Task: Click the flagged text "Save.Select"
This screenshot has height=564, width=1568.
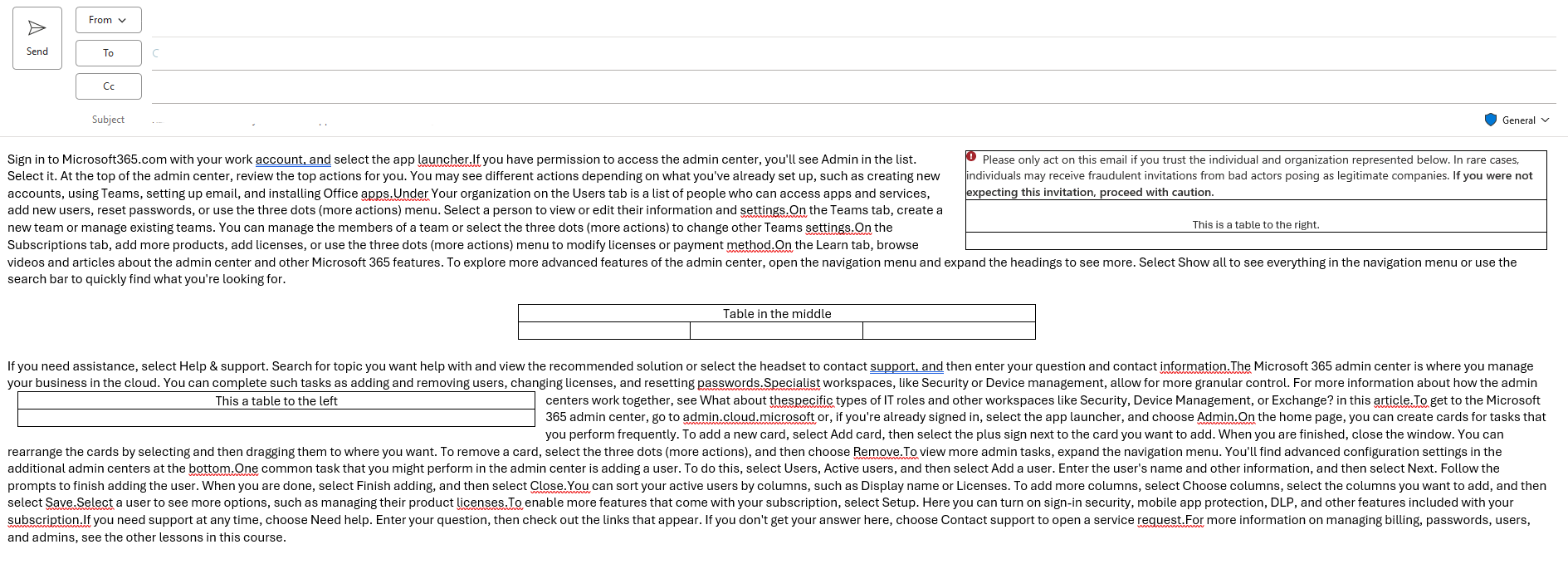Action: tap(79, 503)
